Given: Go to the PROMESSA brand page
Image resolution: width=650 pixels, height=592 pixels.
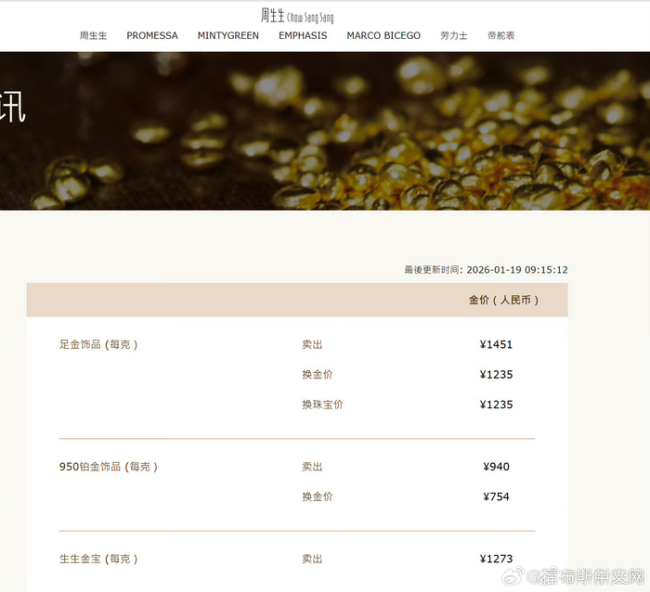Looking at the screenshot, I should [152, 36].
